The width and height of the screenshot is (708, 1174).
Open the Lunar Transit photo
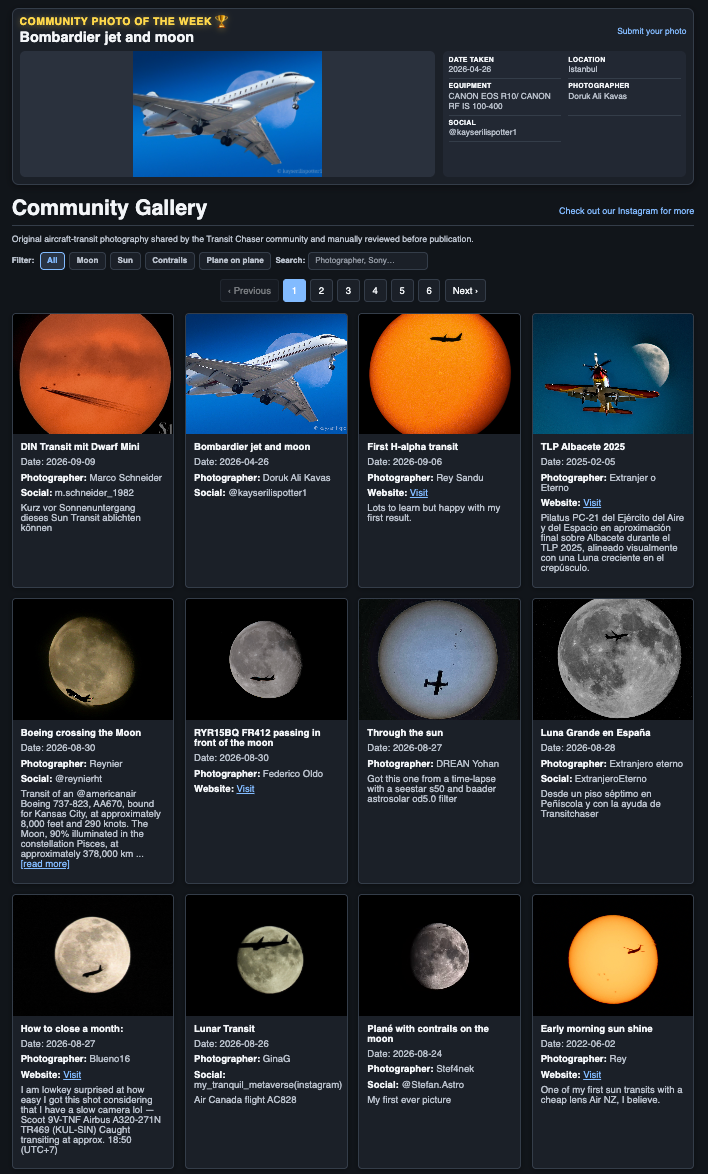[266, 955]
